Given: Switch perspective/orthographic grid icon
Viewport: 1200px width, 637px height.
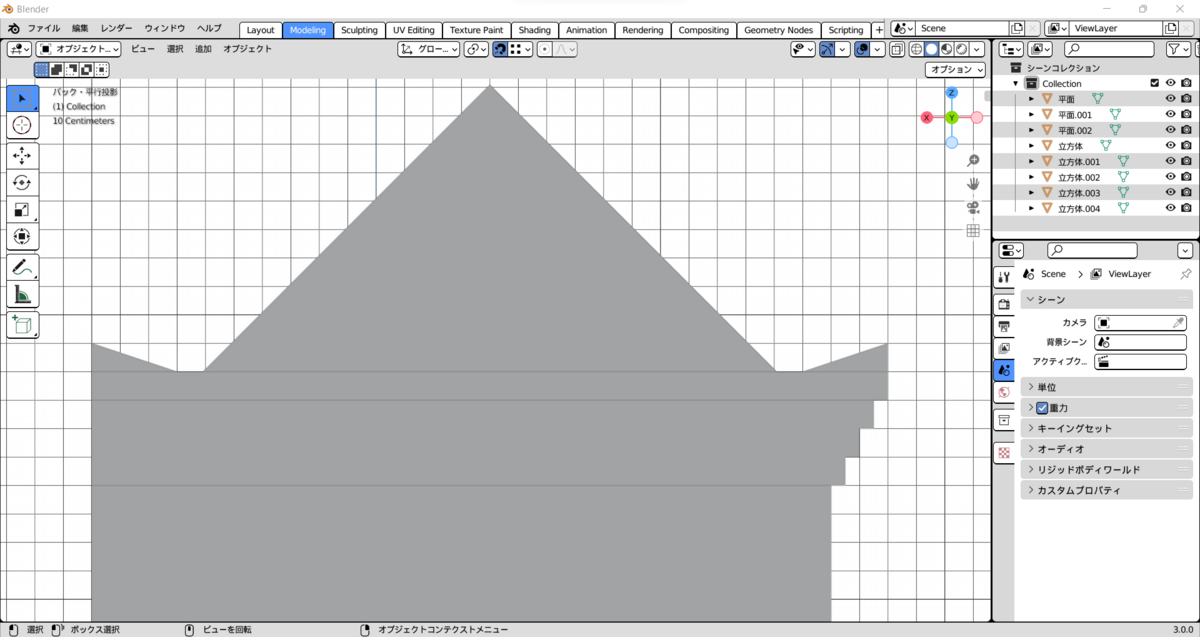Looking at the screenshot, I should click(x=972, y=231).
